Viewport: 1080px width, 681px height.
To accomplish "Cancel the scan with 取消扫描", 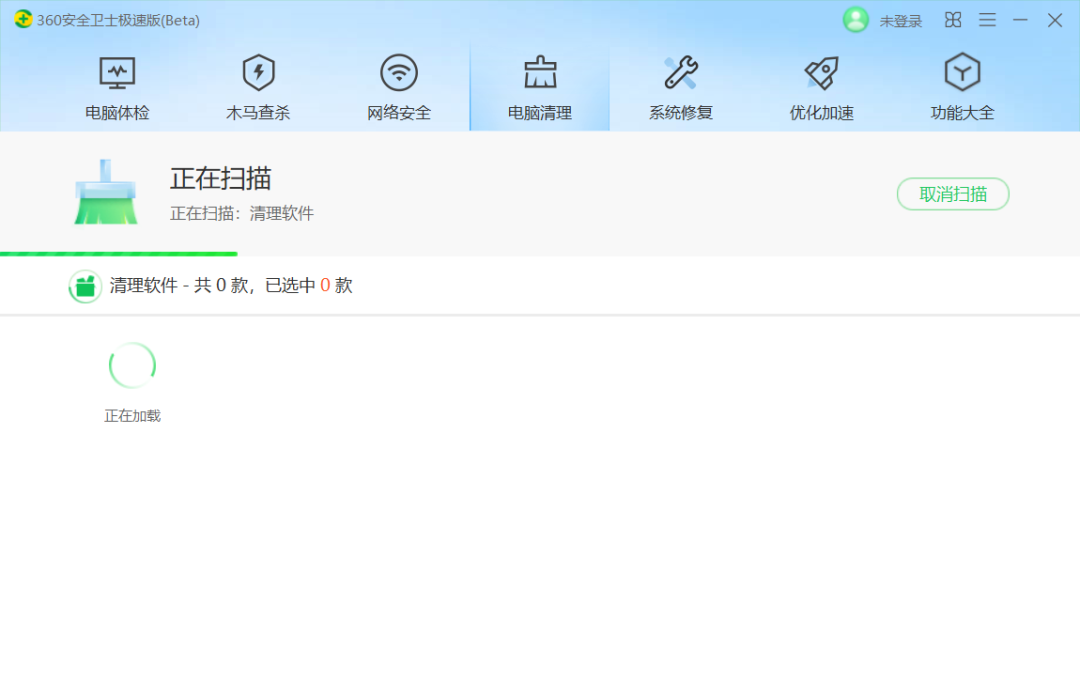I will pos(953,194).
